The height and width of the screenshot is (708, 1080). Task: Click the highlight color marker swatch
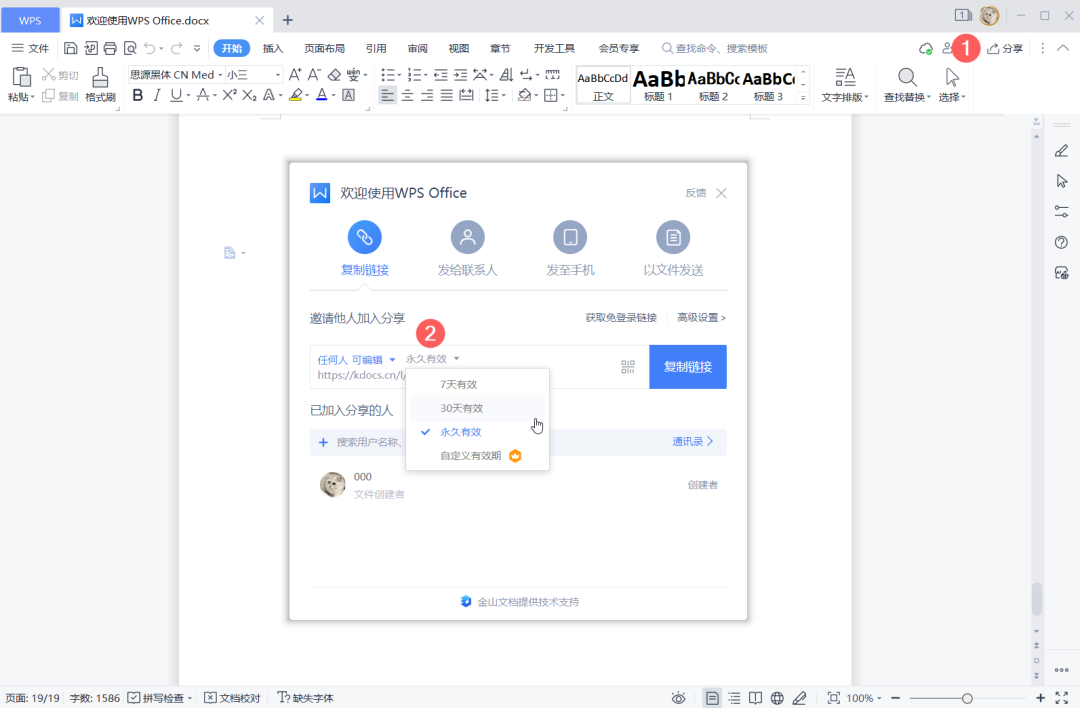pos(295,96)
